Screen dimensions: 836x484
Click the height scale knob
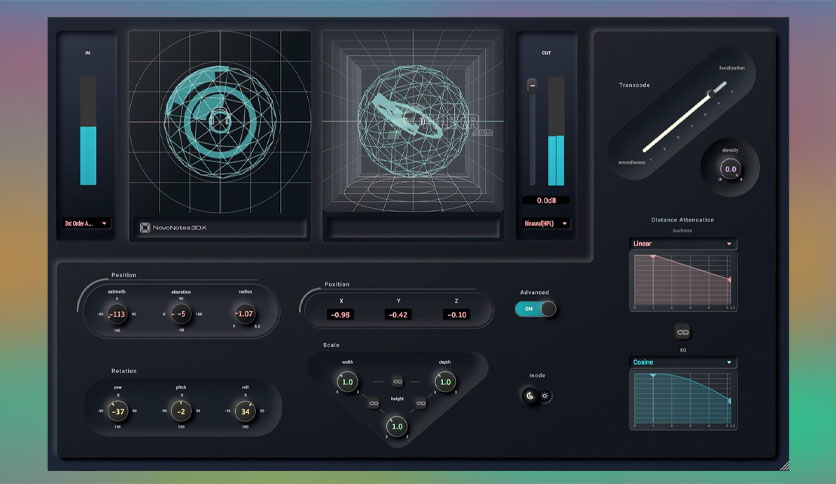click(x=397, y=426)
